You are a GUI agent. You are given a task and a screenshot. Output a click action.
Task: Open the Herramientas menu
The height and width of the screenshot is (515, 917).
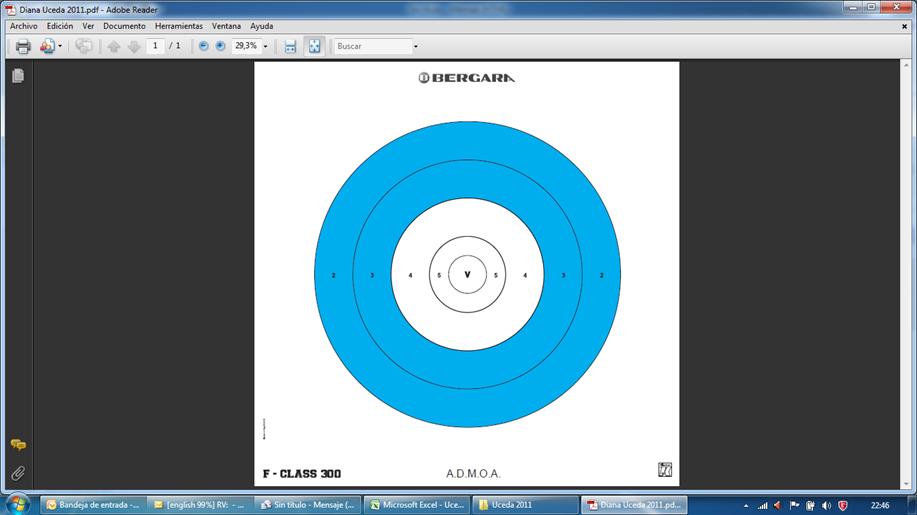tap(178, 26)
